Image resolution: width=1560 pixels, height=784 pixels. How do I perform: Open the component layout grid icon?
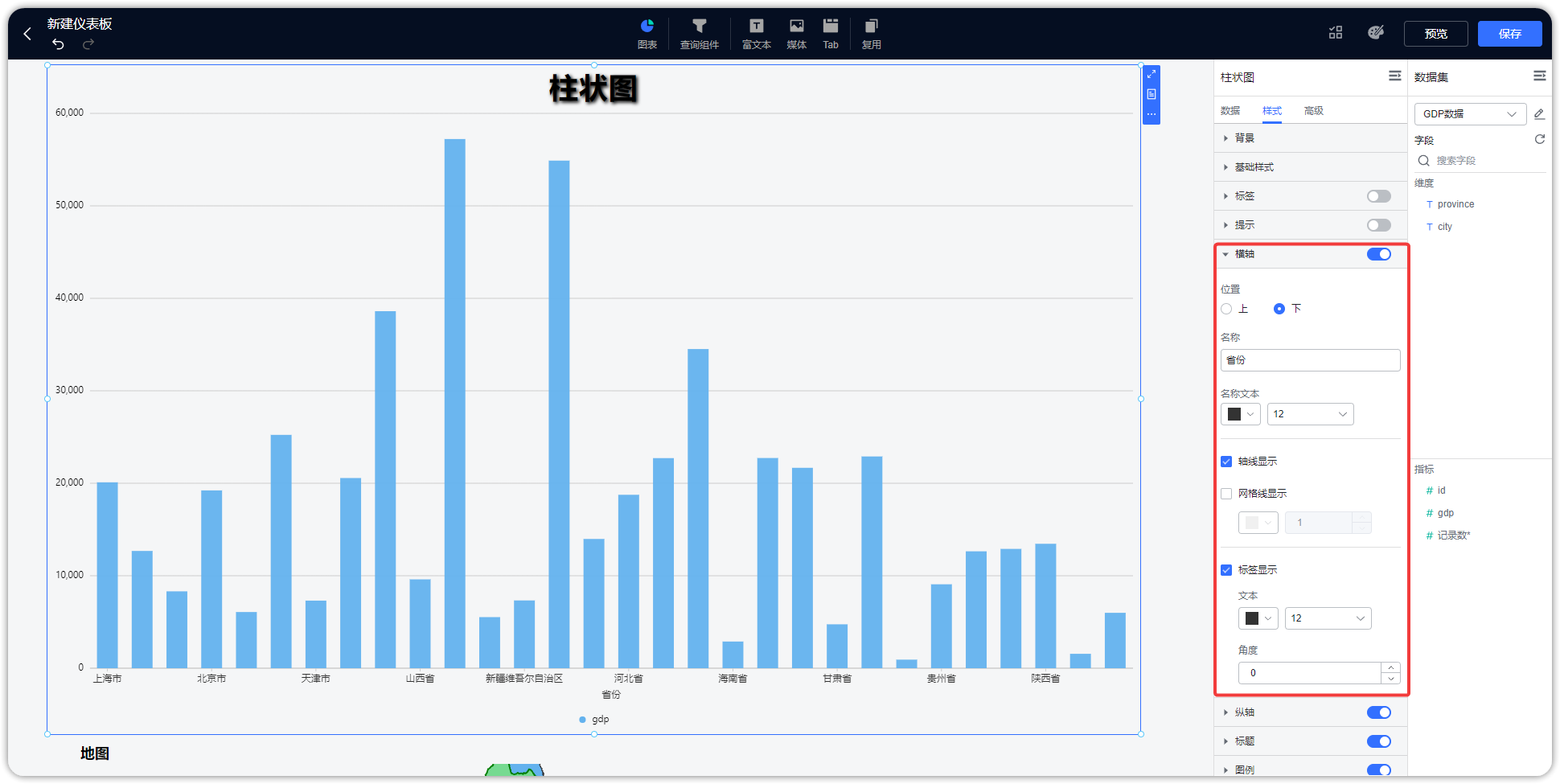point(1336,33)
